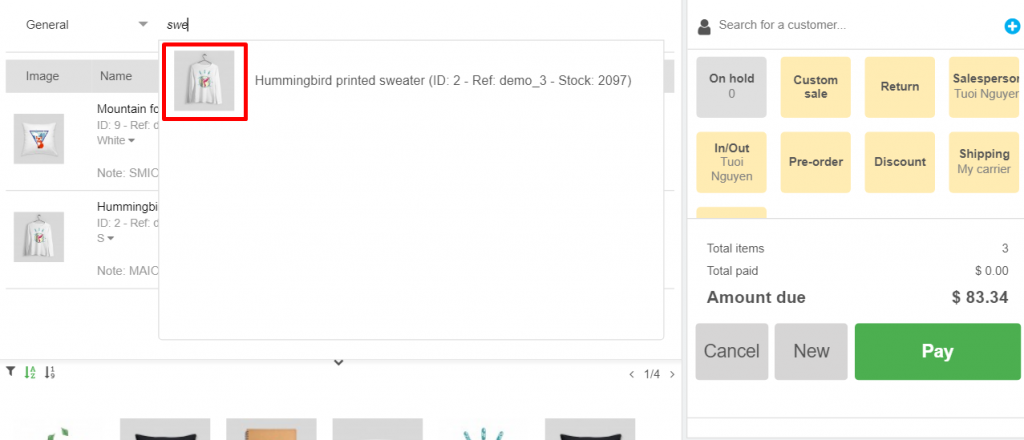Image resolution: width=1024 pixels, height=440 pixels.
Task: Collapse the cart panel with chevron
Action: [339, 362]
